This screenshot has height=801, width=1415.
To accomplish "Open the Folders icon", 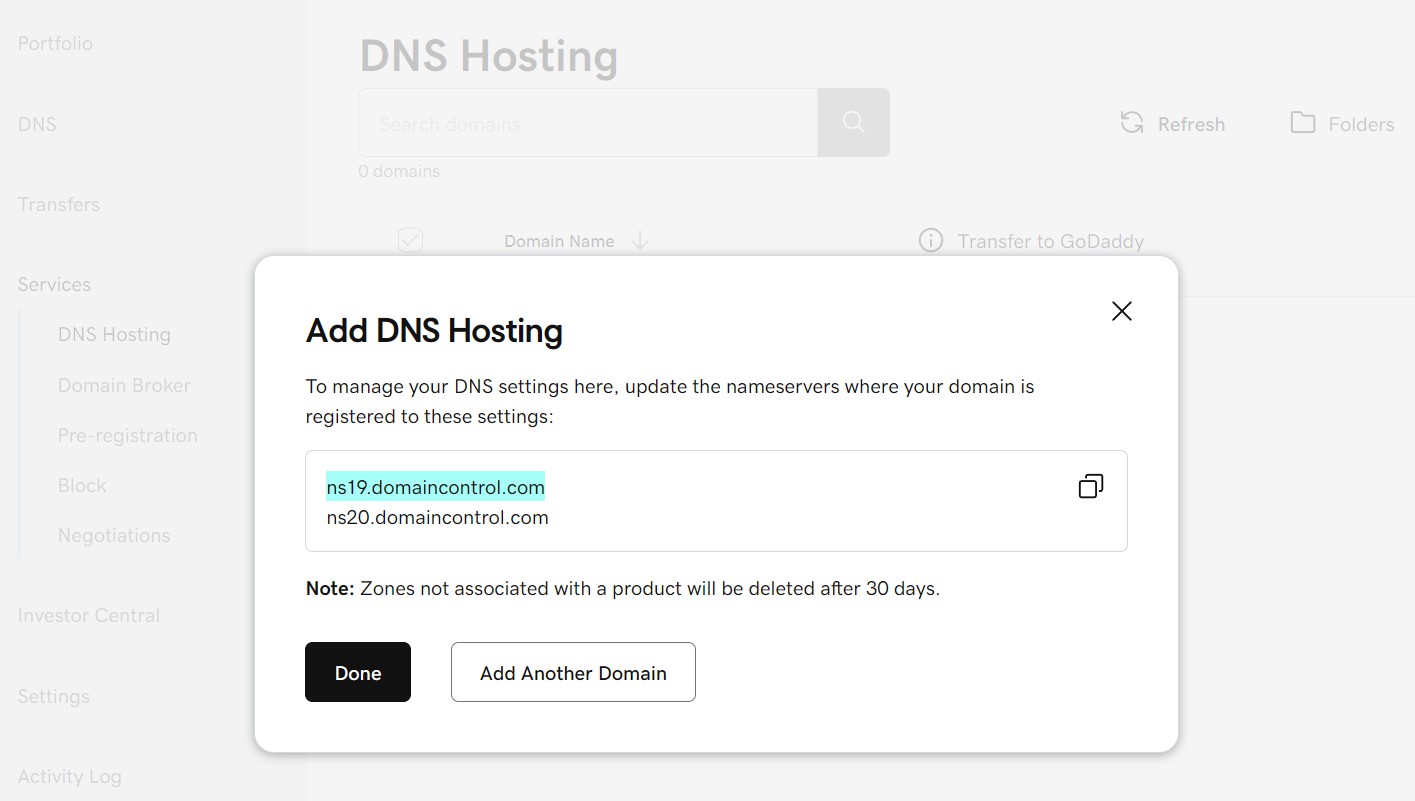I will coord(1302,122).
